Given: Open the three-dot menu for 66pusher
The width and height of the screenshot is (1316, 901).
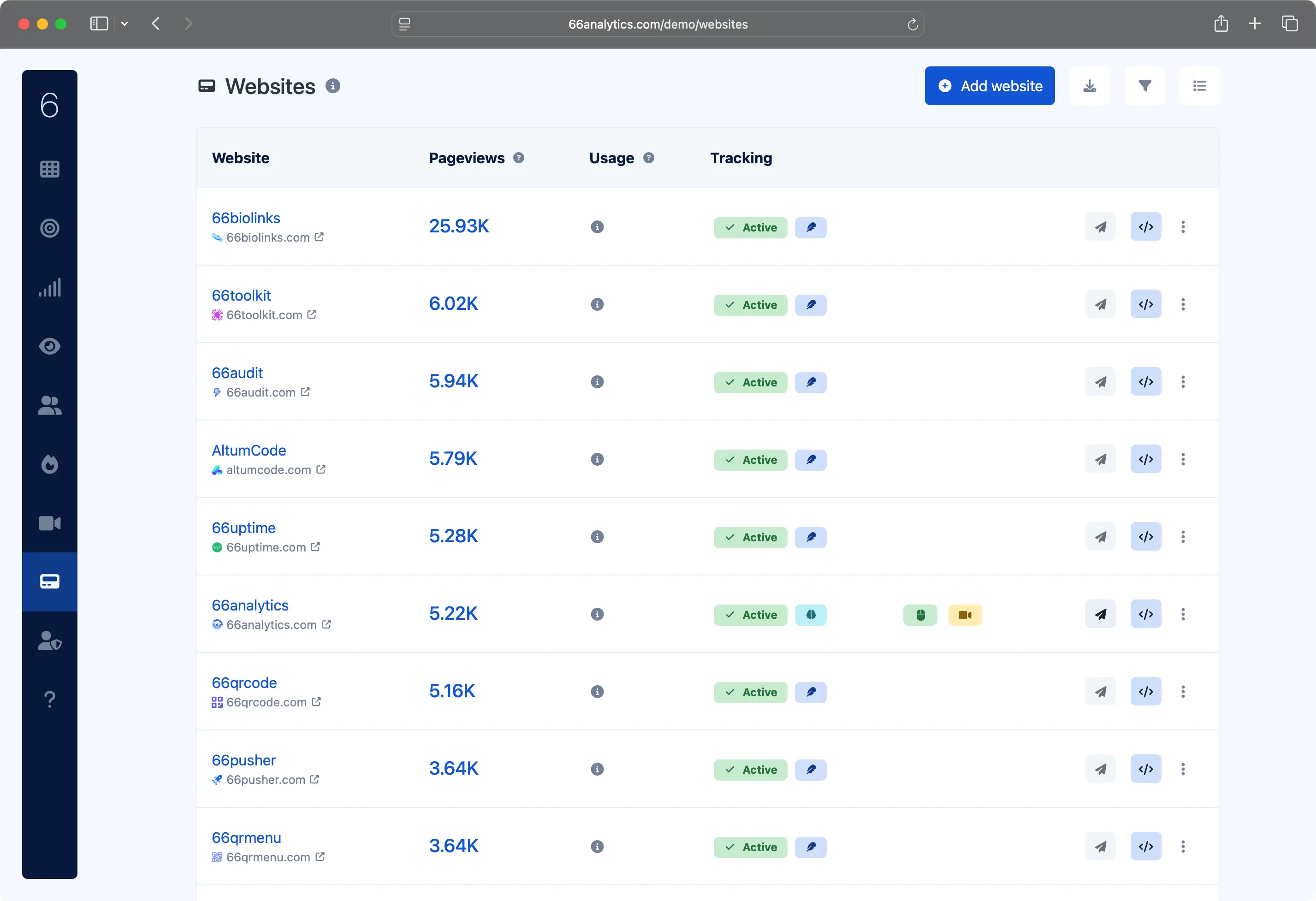Looking at the screenshot, I should click(1183, 770).
